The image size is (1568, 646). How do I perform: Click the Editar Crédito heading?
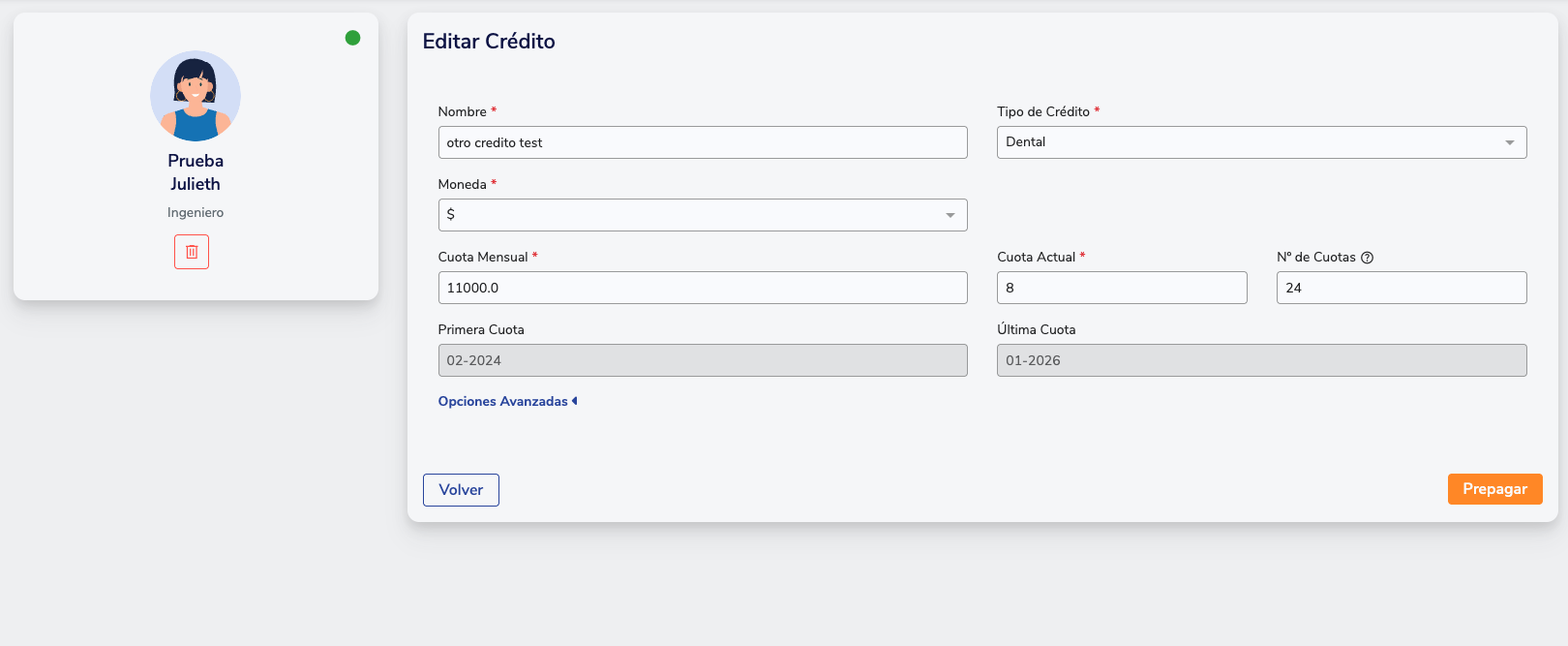pyautogui.click(x=489, y=42)
